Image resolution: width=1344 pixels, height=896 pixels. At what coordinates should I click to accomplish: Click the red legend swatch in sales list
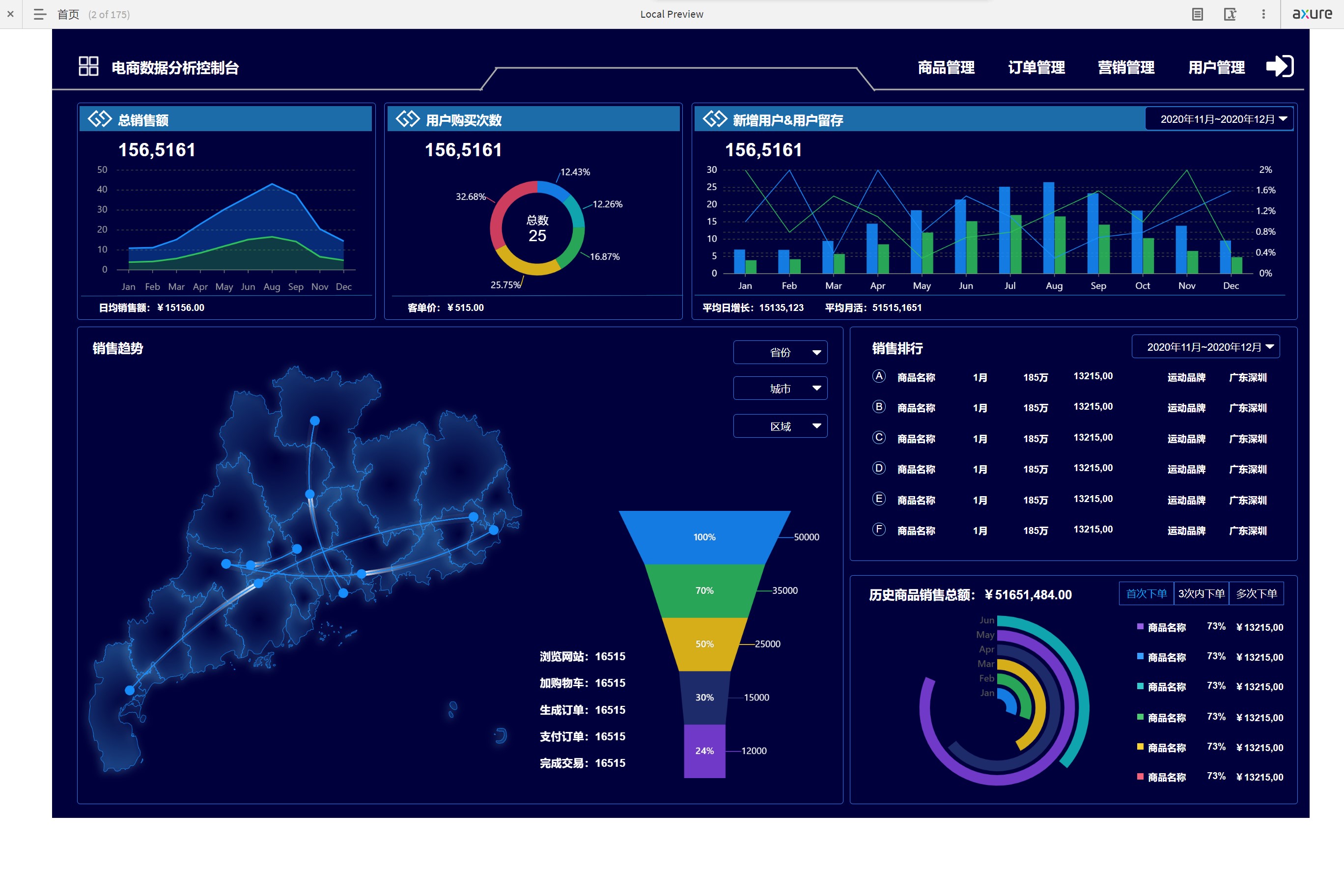pyautogui.click(x=1141, y=777)
